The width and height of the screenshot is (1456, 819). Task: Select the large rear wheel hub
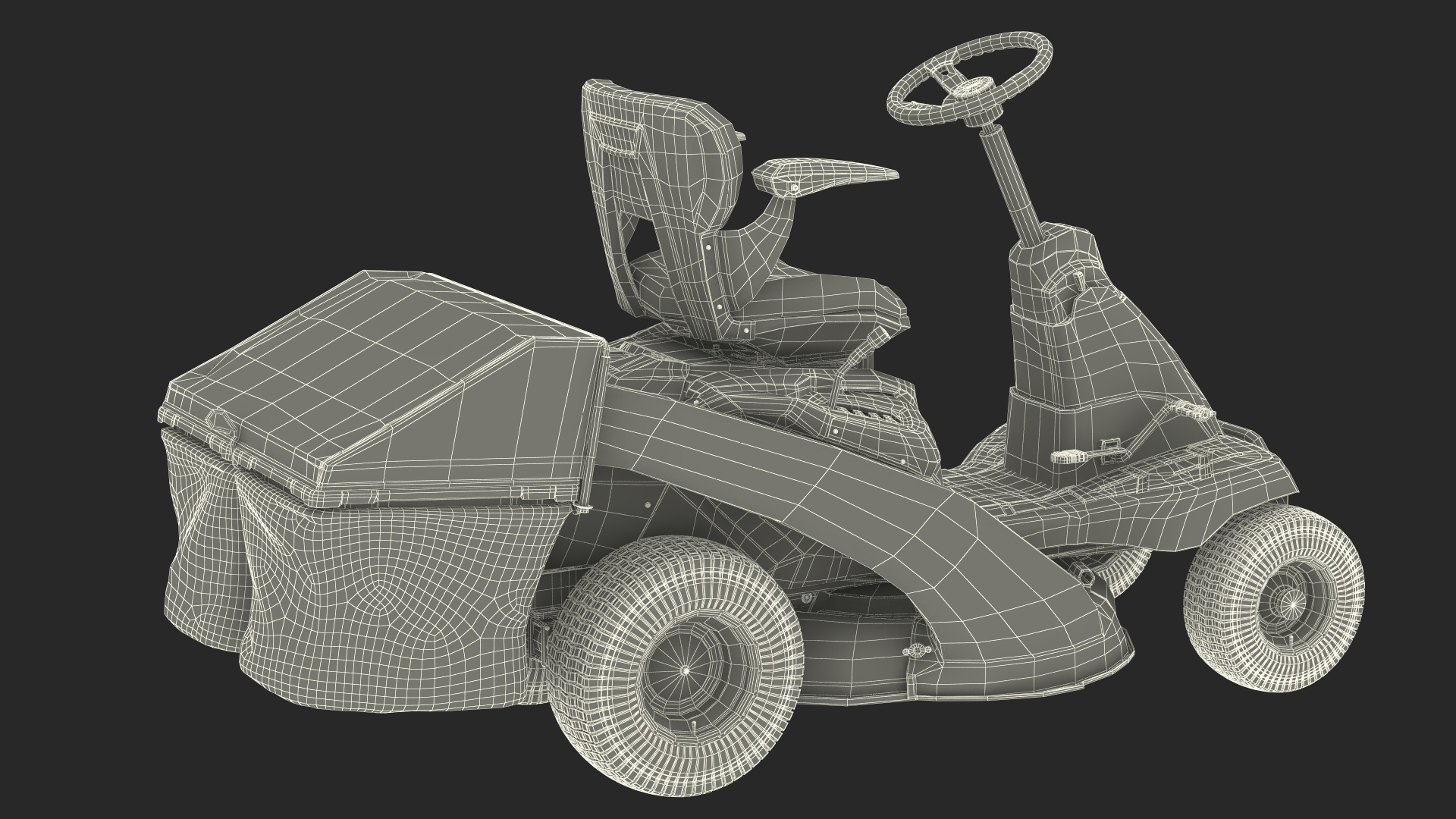point(686,669)
